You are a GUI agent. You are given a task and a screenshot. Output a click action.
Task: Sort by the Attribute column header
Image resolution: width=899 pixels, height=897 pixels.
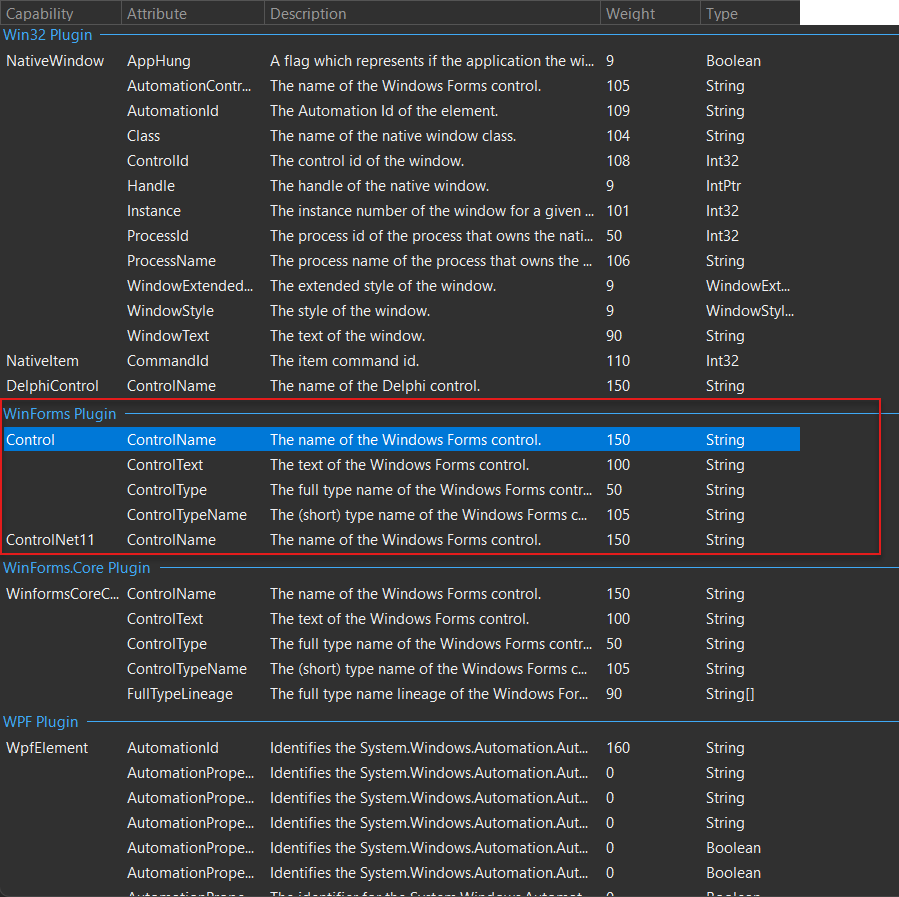[x=193, y=13]
